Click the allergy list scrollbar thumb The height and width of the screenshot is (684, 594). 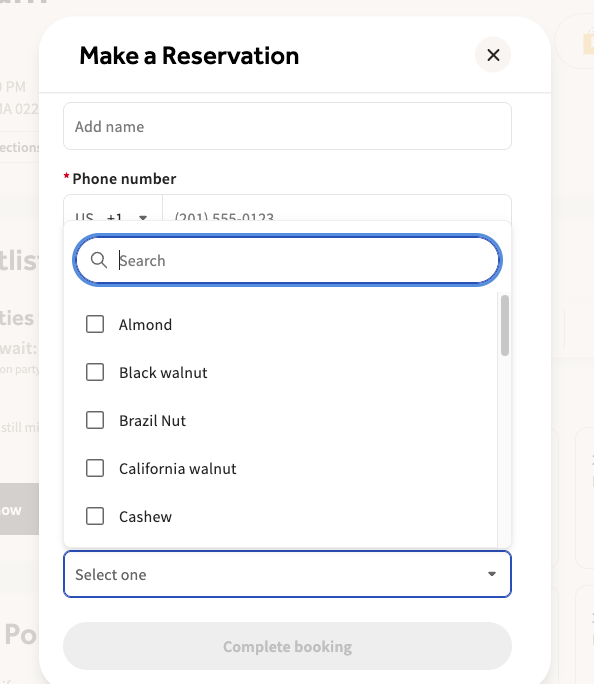click(x=505, y=325)
